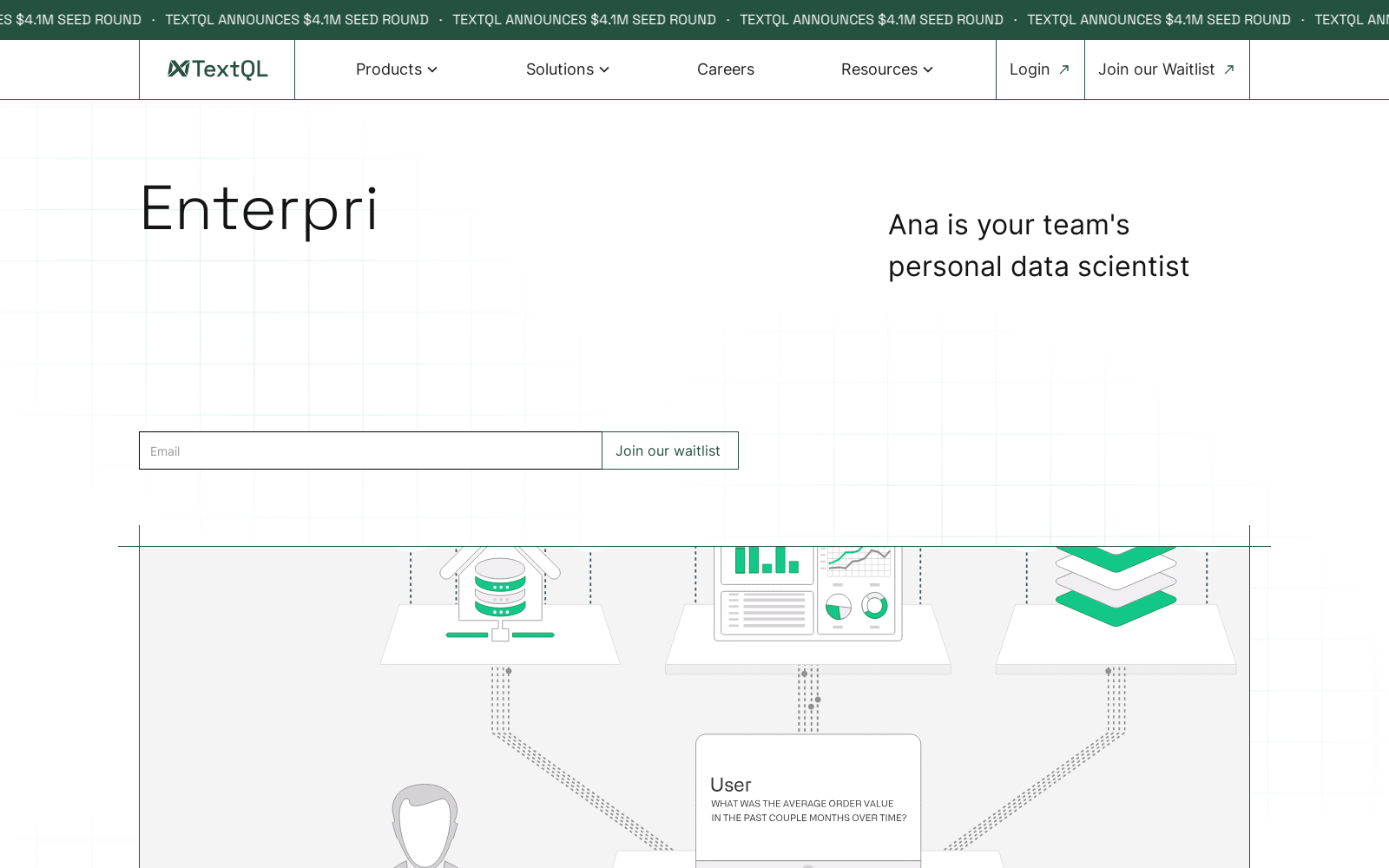1389x868 pixels.
Task: Click 'WHAT WAS THE AVERAGE ORDER VALUE' text
Action: [802, 804]
